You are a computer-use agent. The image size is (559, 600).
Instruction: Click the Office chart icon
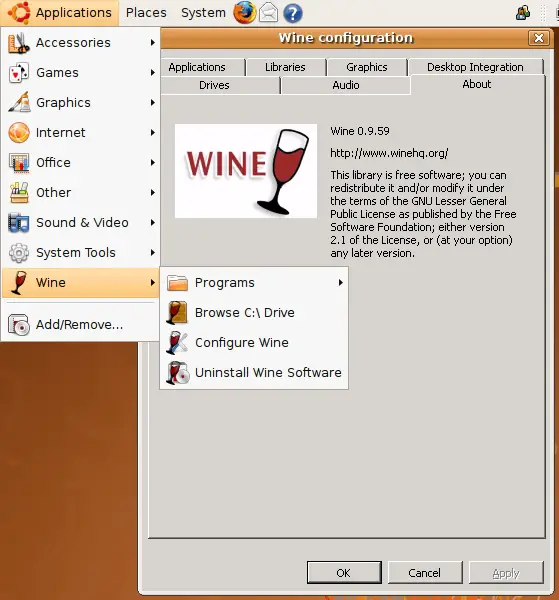click(19, 163)
